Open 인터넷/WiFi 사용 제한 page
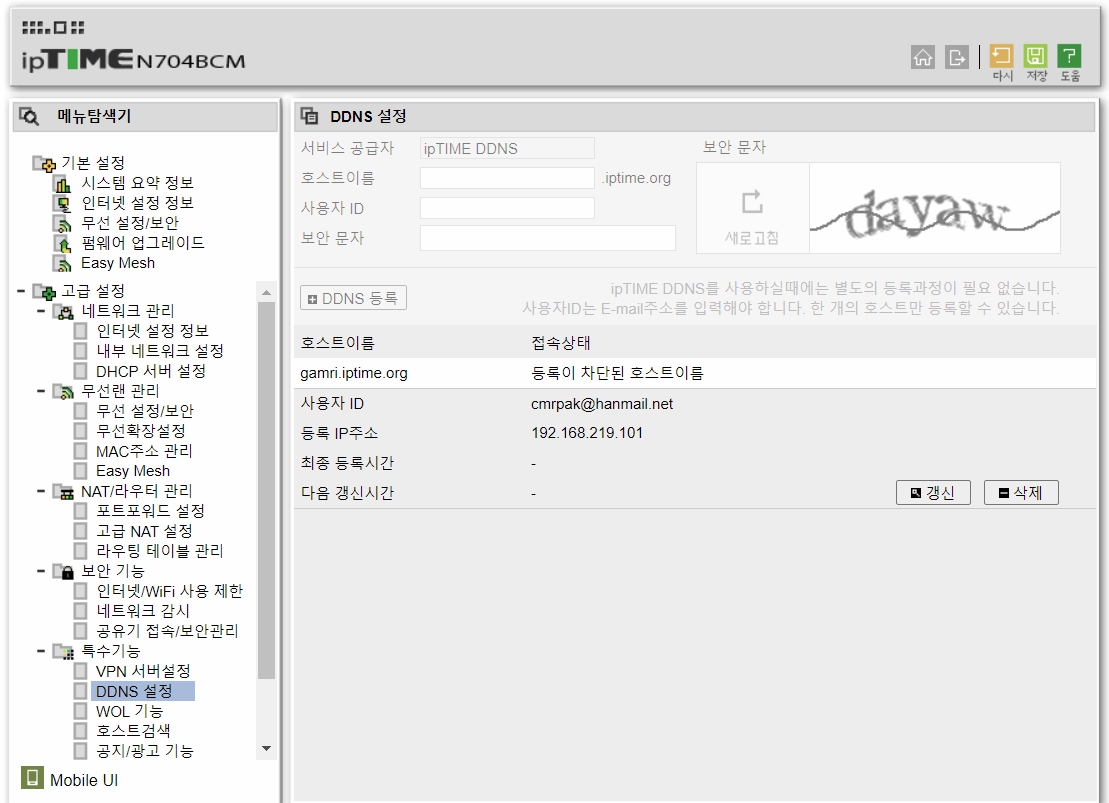 click(169, 591)
